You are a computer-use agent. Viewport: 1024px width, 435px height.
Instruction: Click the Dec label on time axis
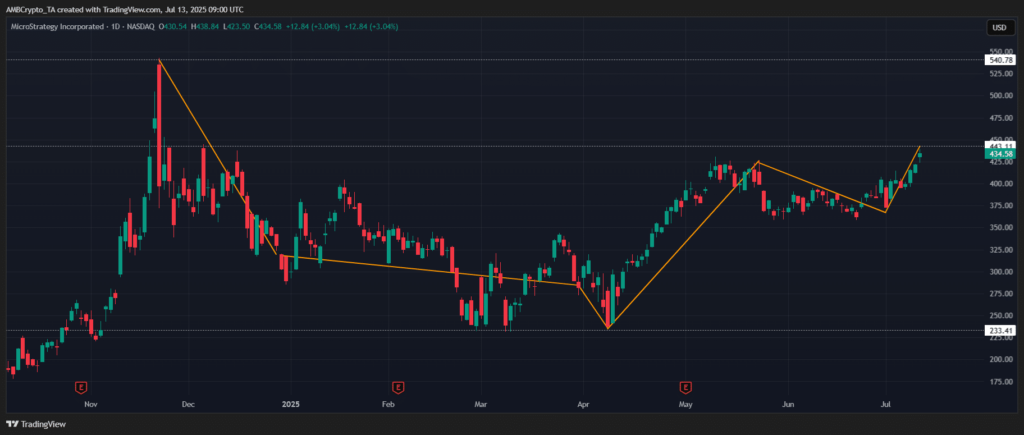189,405
